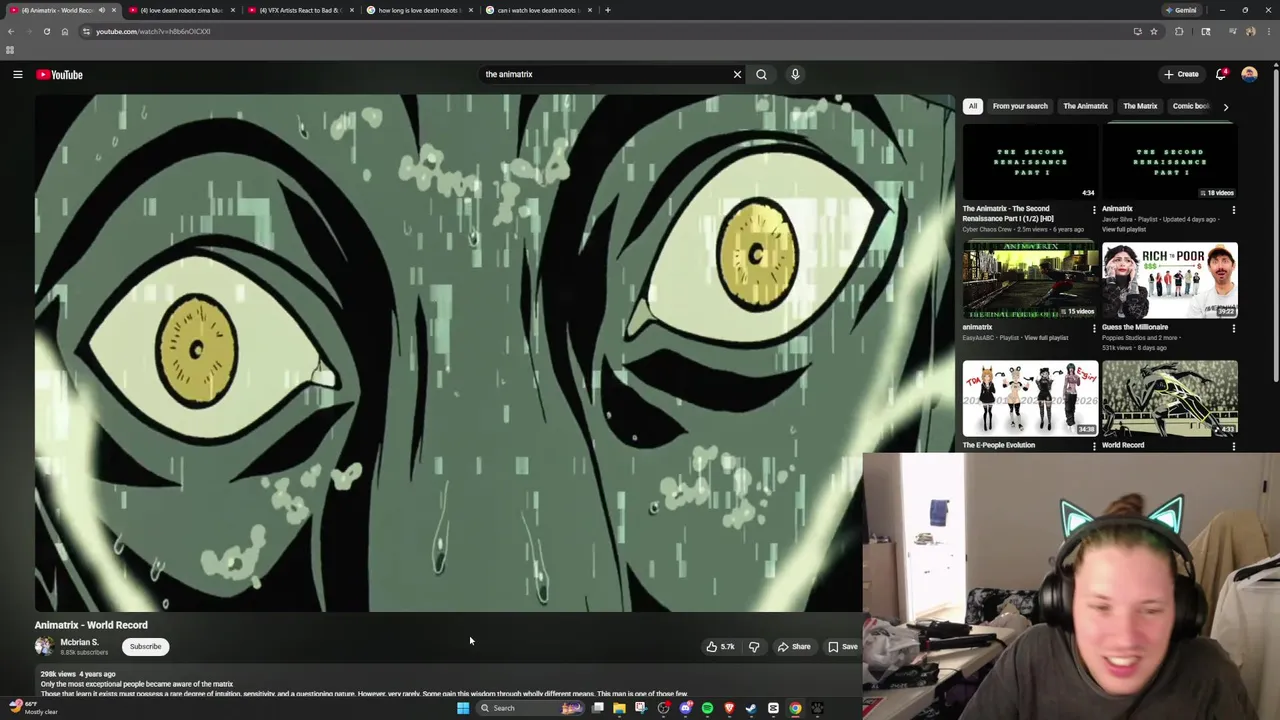The image size is (1280, 720).
Task: Select The Matrix filter chip
Action: click(1140, 106)
